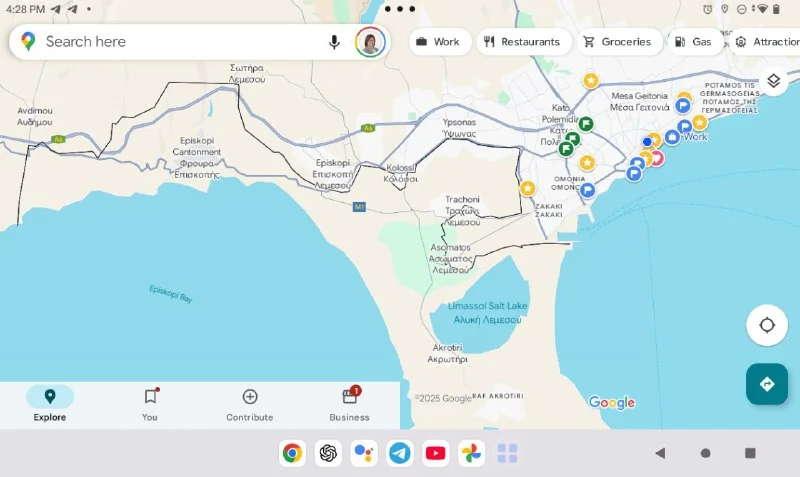The image size is (800, 477).
Task: Open Chrome from the taskbar
Action: coord(292,453)
